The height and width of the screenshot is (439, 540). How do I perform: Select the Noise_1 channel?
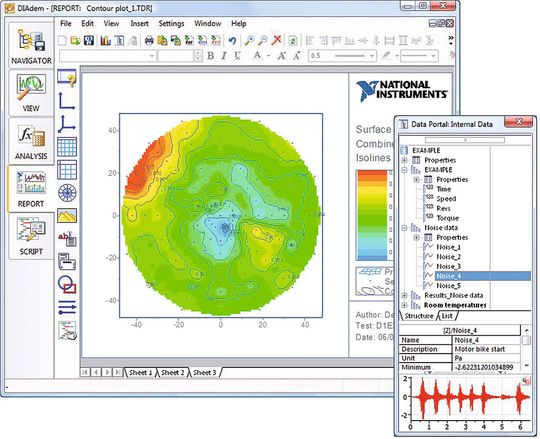point(448,247)
